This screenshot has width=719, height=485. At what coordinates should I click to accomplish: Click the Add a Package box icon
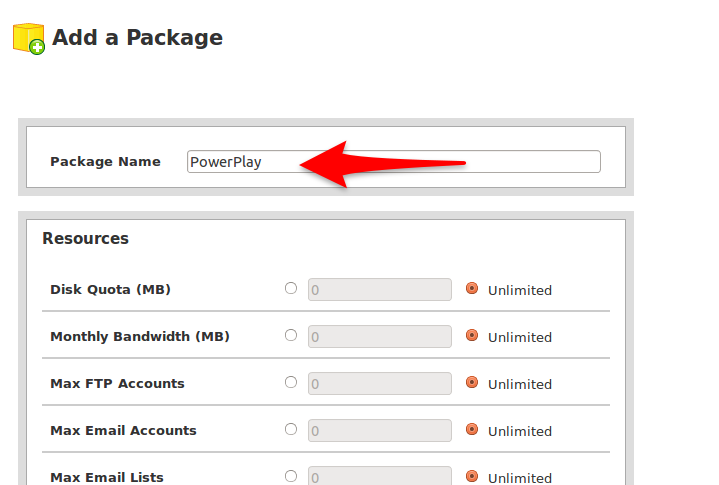pyautogui.click(x=28, y=38)
